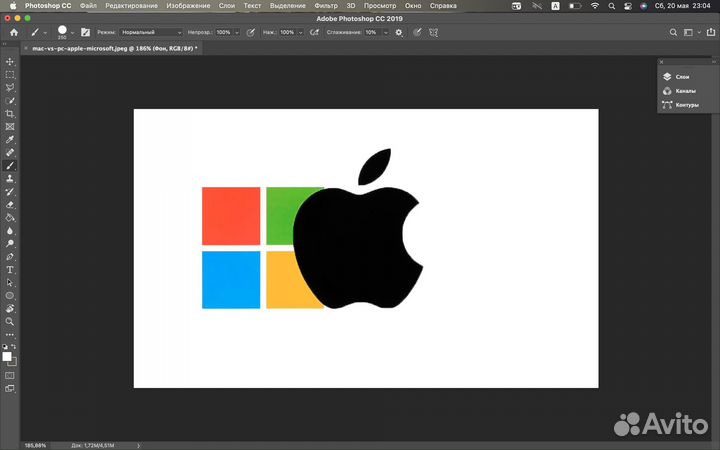The image size is (720, 450).
Task: Toggle the Brush Settings panel
Action: pyautogui.click(x=85, y=32)
